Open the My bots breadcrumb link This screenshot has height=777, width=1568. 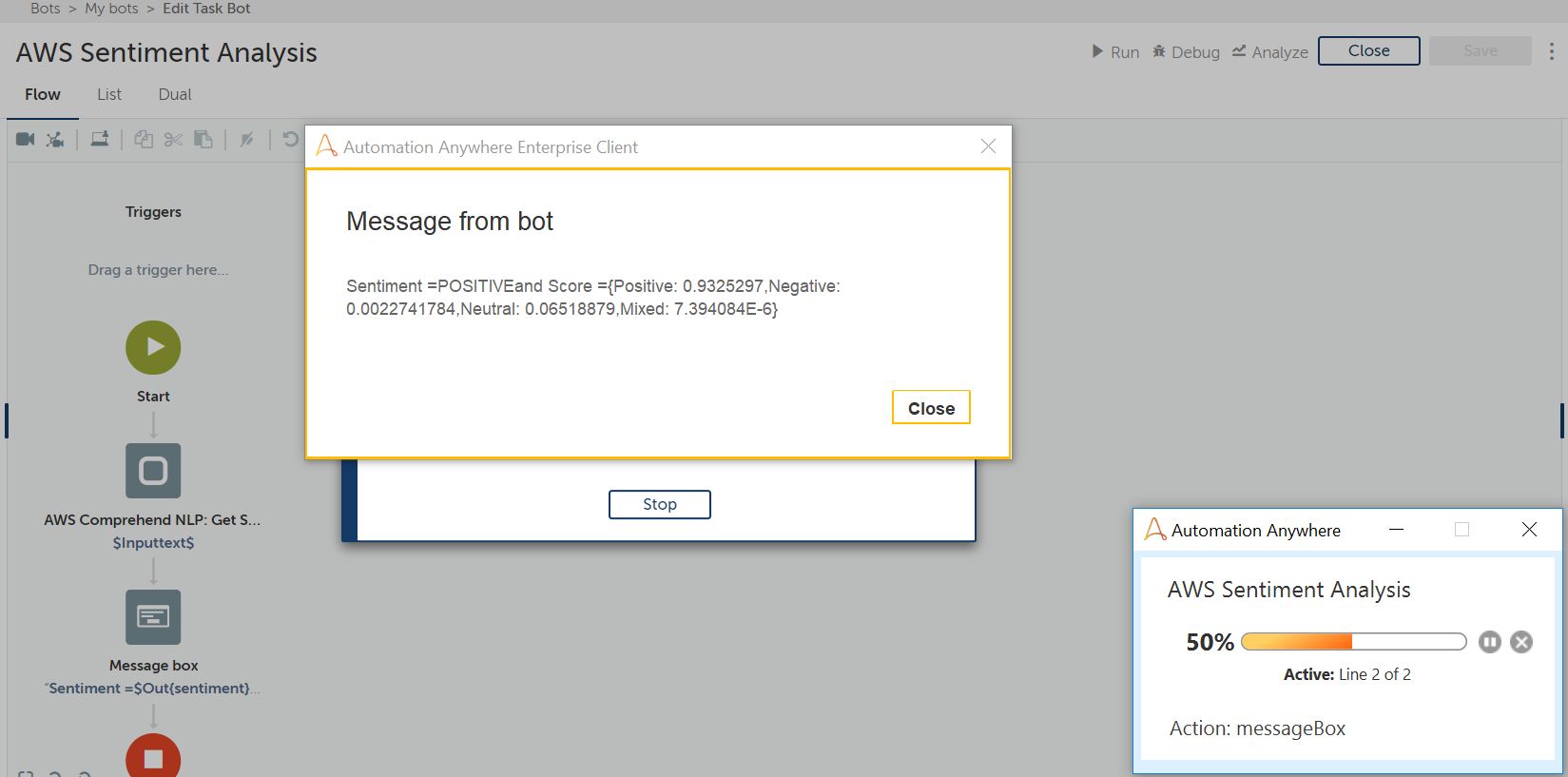click(111, 9)
